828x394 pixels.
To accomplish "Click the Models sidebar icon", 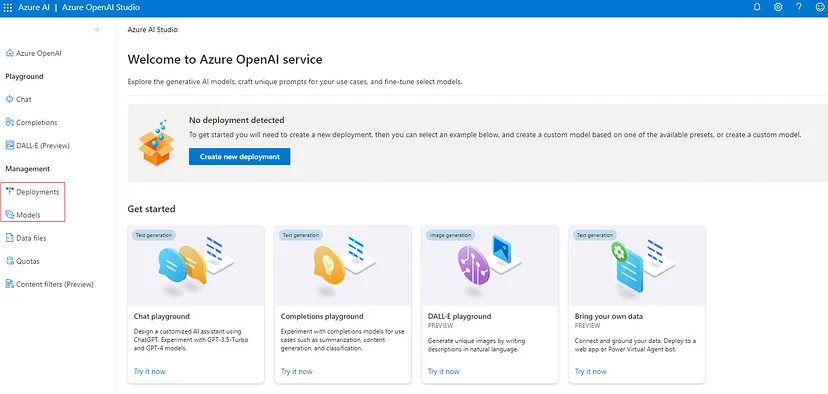I will pos(10,214).
